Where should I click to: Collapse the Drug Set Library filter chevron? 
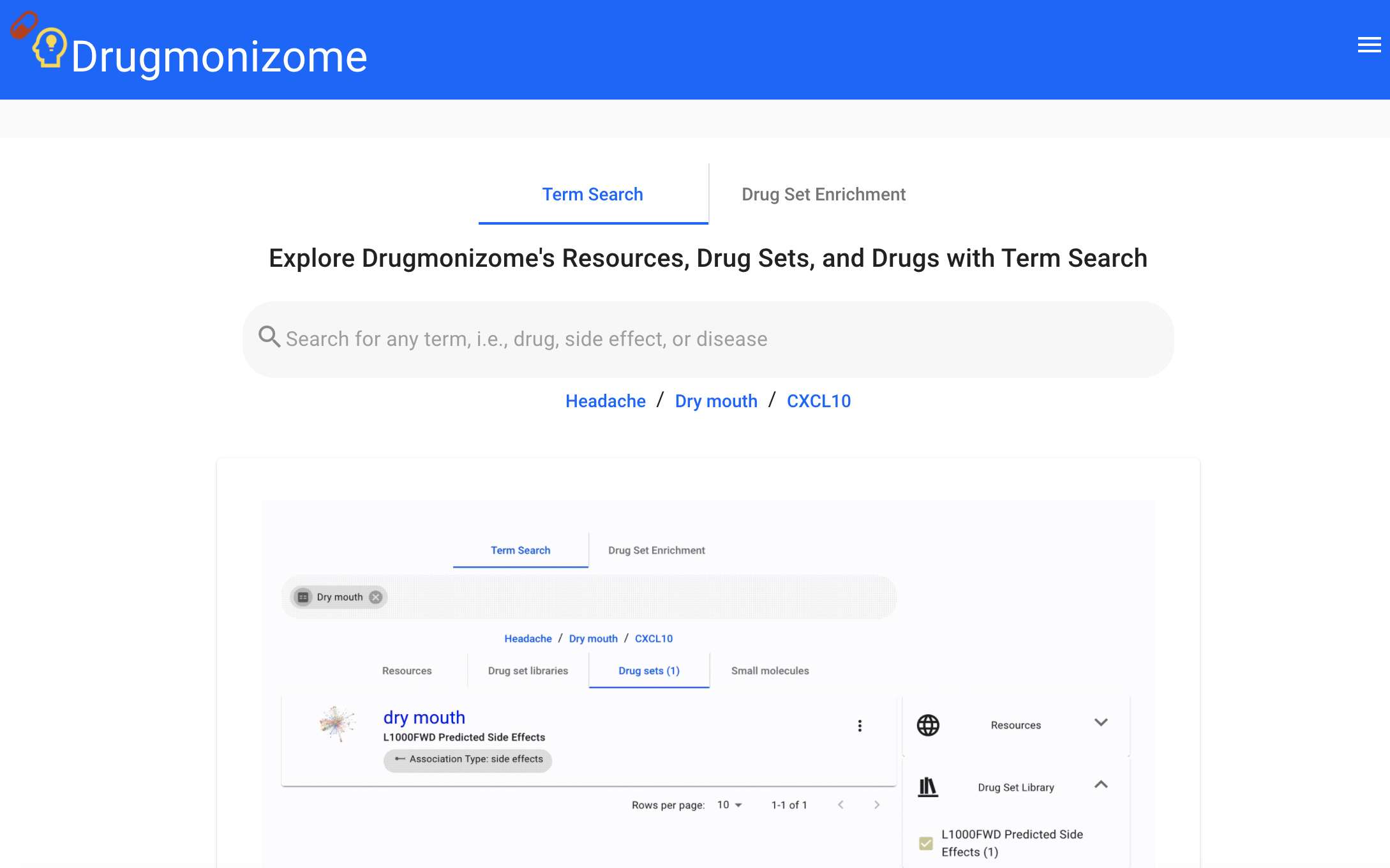1101,784
